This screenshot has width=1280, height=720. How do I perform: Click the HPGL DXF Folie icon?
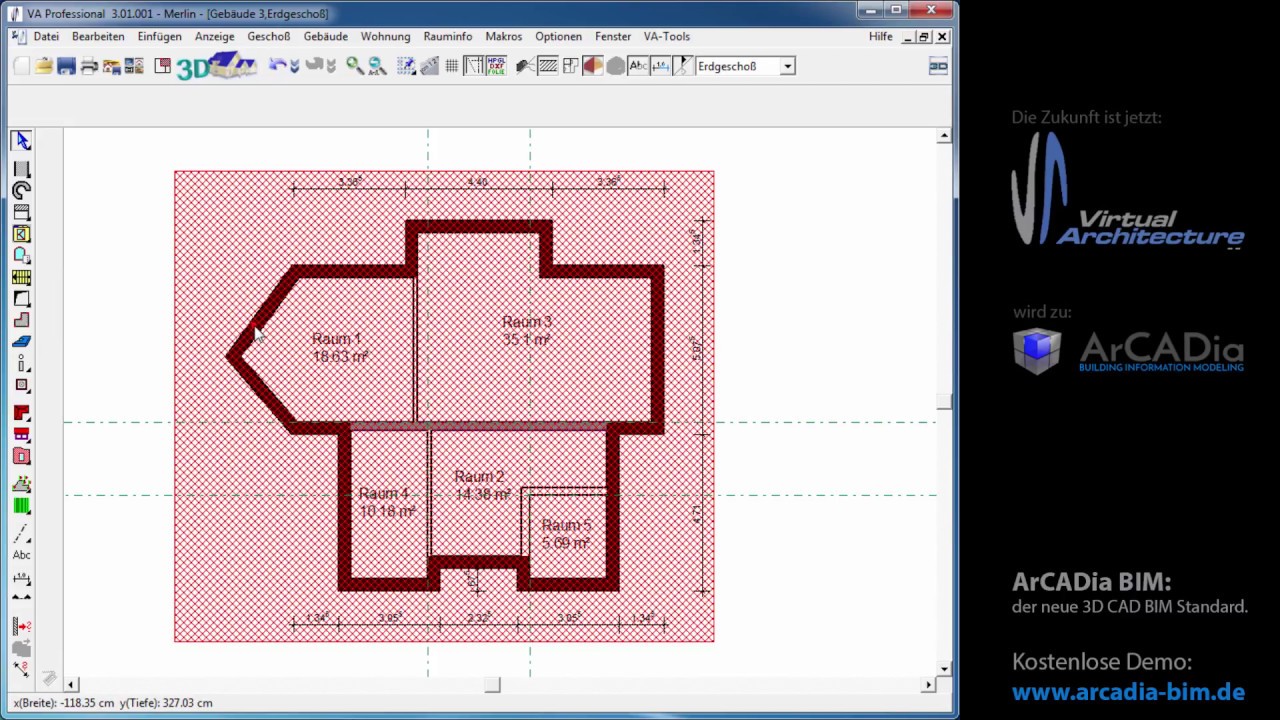click(496, 66)
